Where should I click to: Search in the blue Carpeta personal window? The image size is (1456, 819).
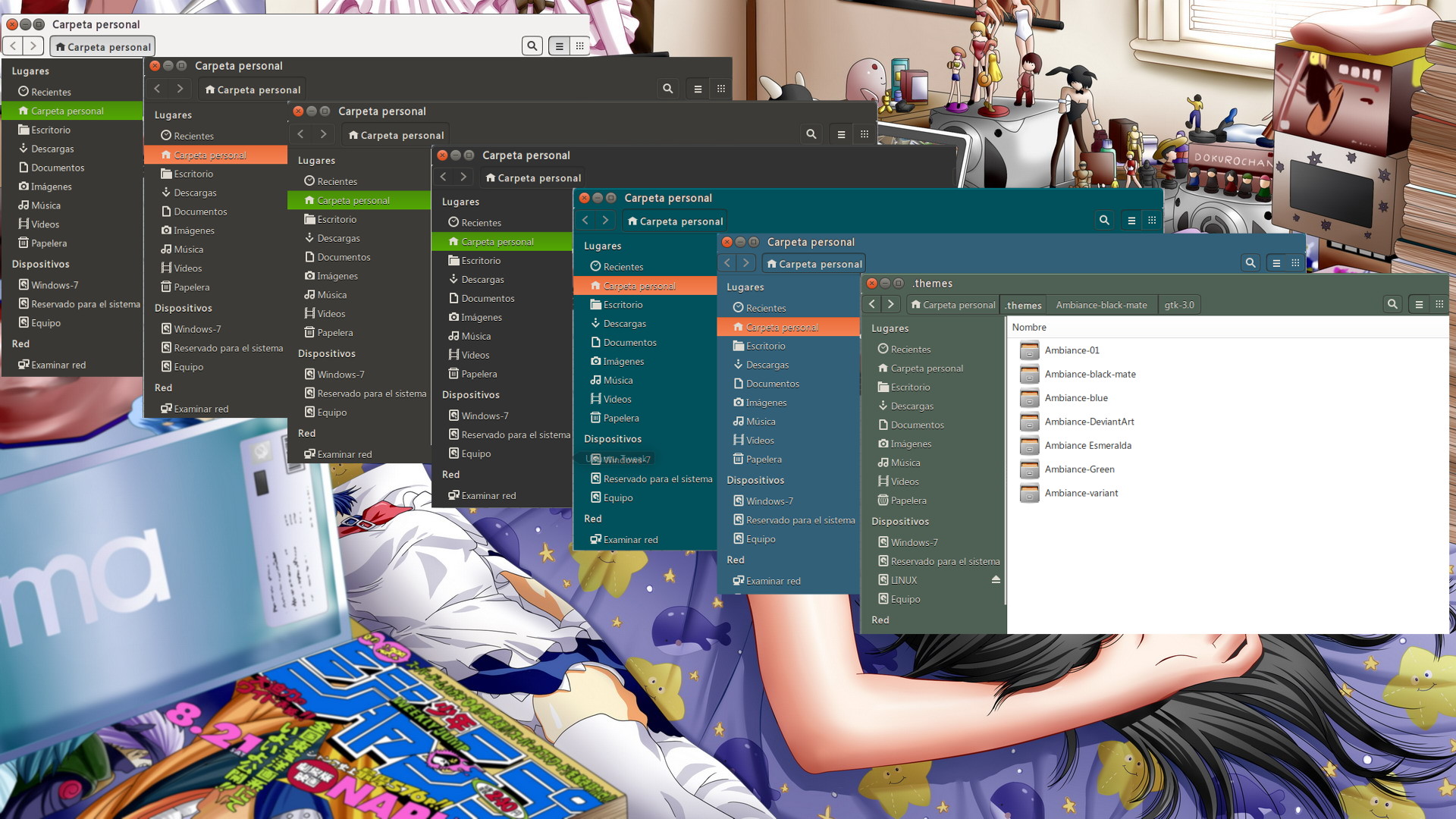click(1250, 263)
